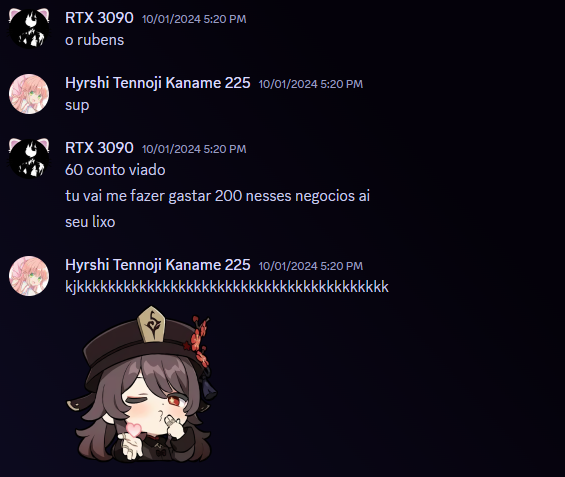Click RTX 3090 username above '60 conto viado'

(99, 148)
